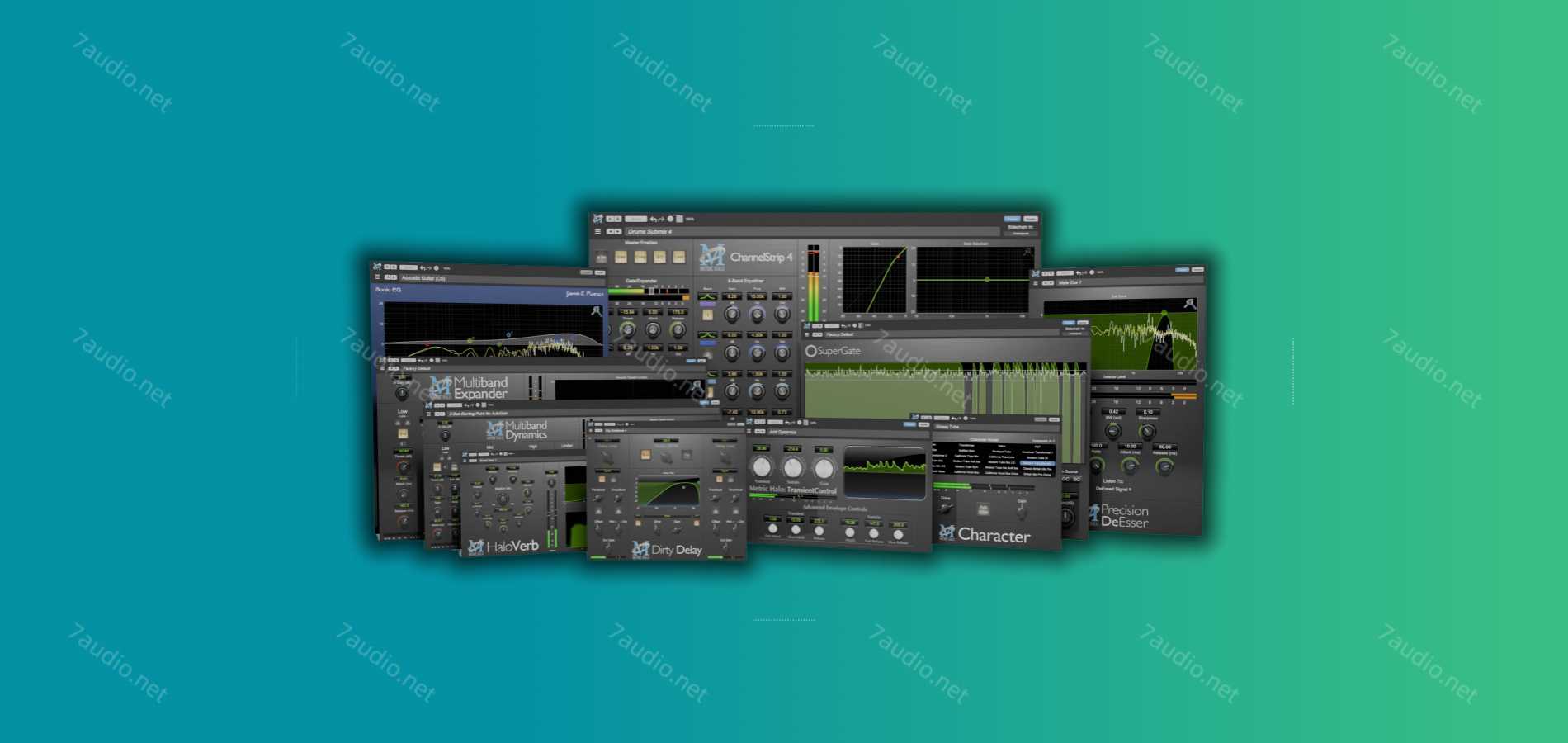Open the 'Add Dynamics' preset in TransientControl

pos(848,432)
